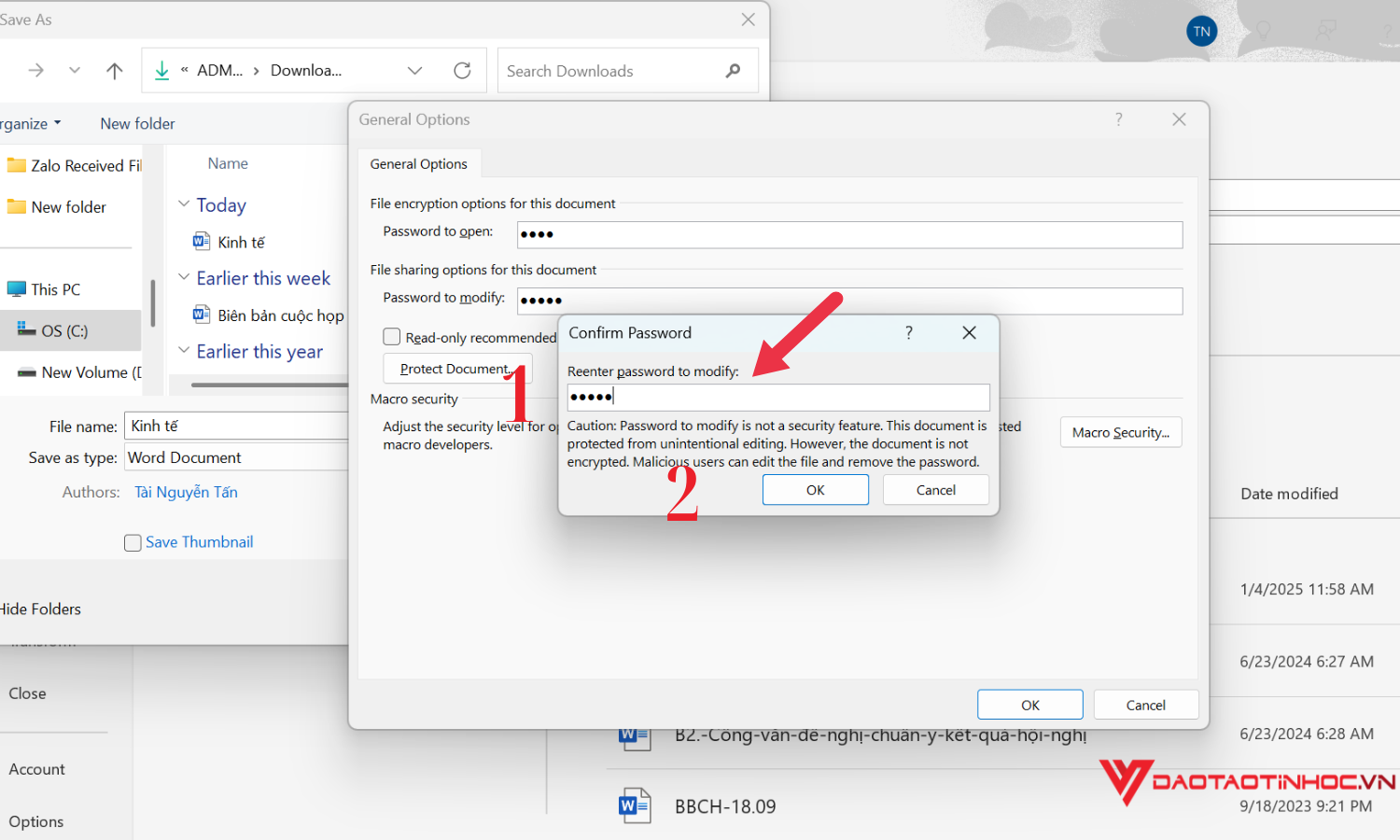Select Zalo Received Files folder
Viewport: 1400px width, 840px height.
tap(73, 166)
